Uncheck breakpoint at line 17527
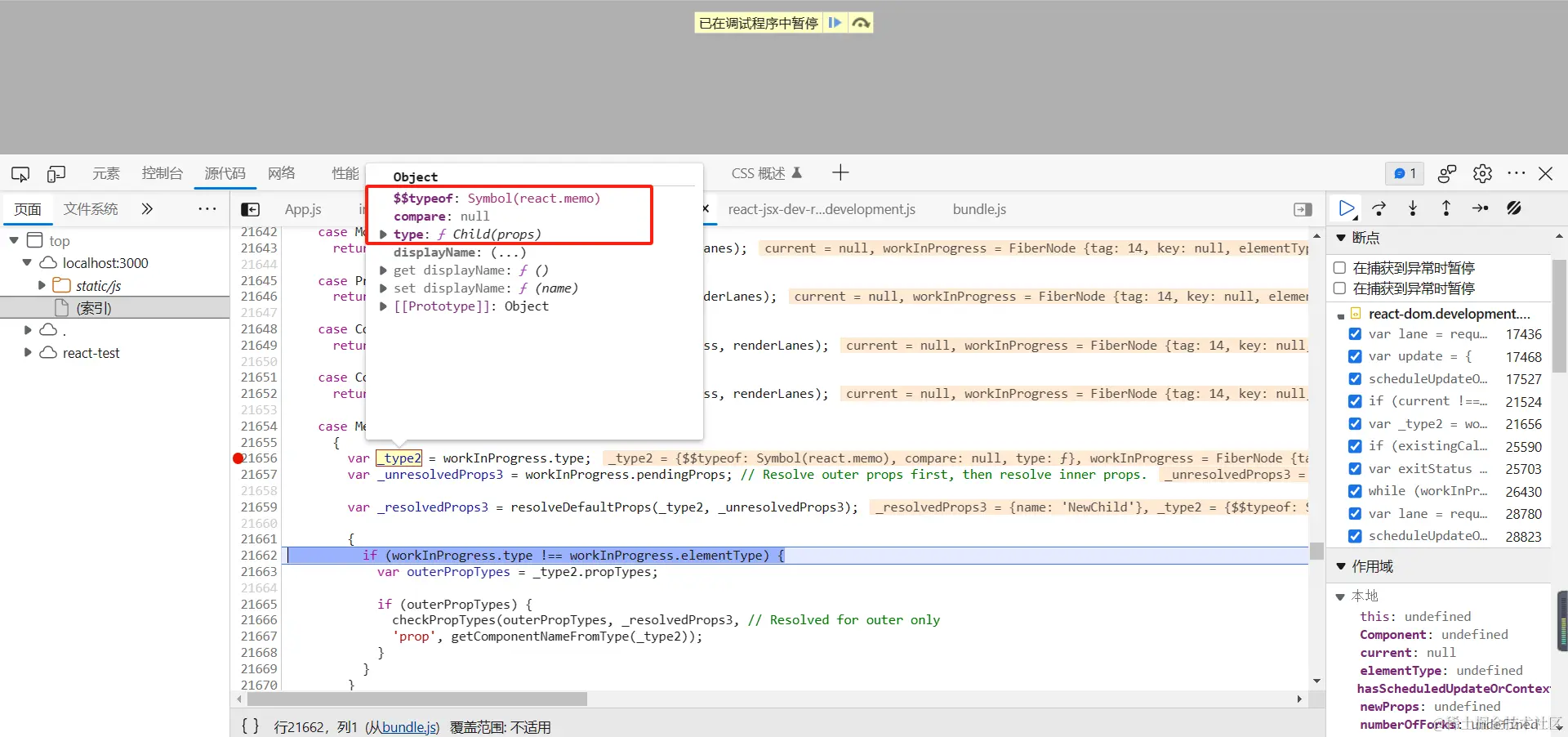The height and width of the screenshot is (737, 1568). 1355,379
